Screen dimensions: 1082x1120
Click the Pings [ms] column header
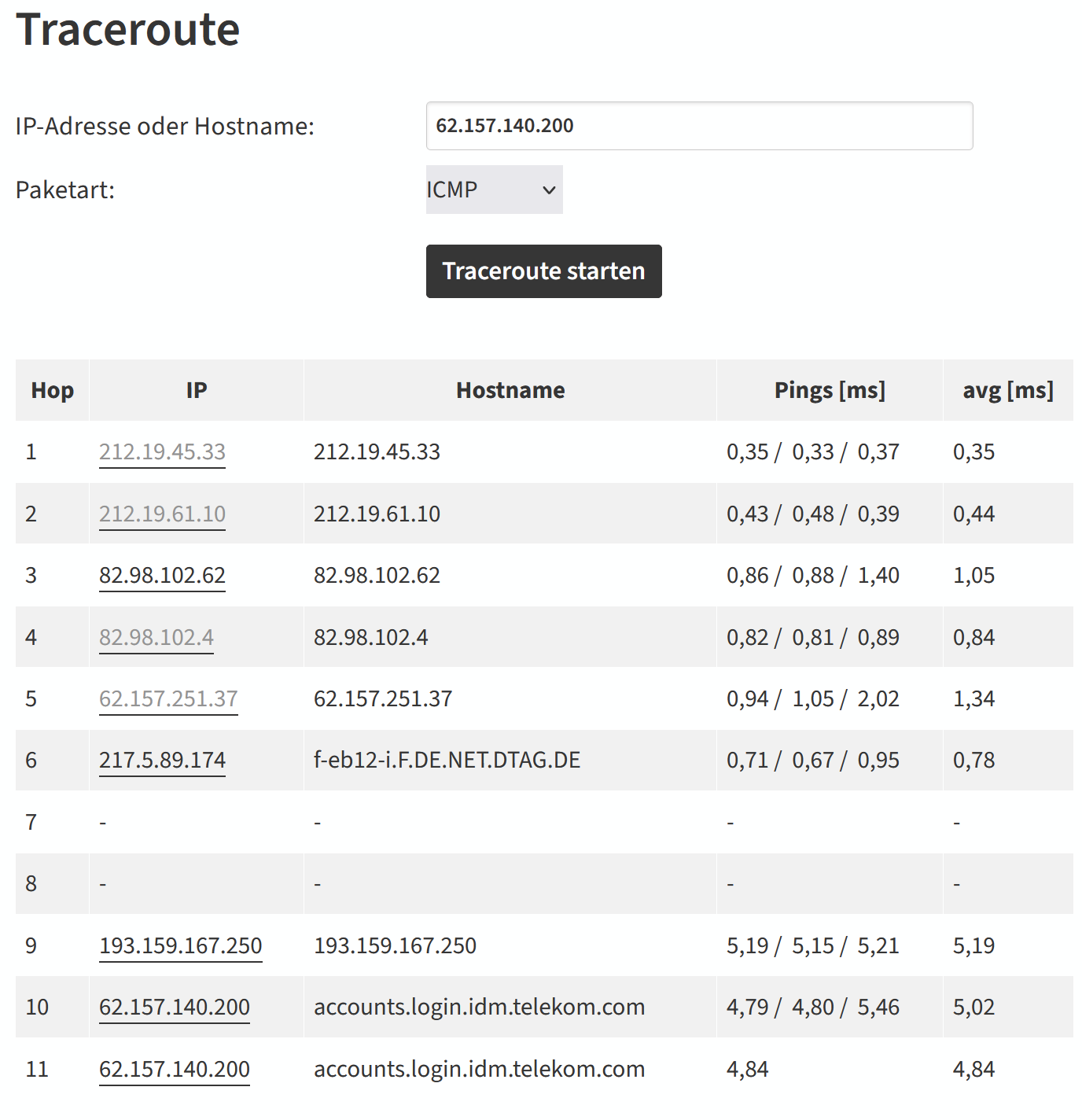[830, 390]
